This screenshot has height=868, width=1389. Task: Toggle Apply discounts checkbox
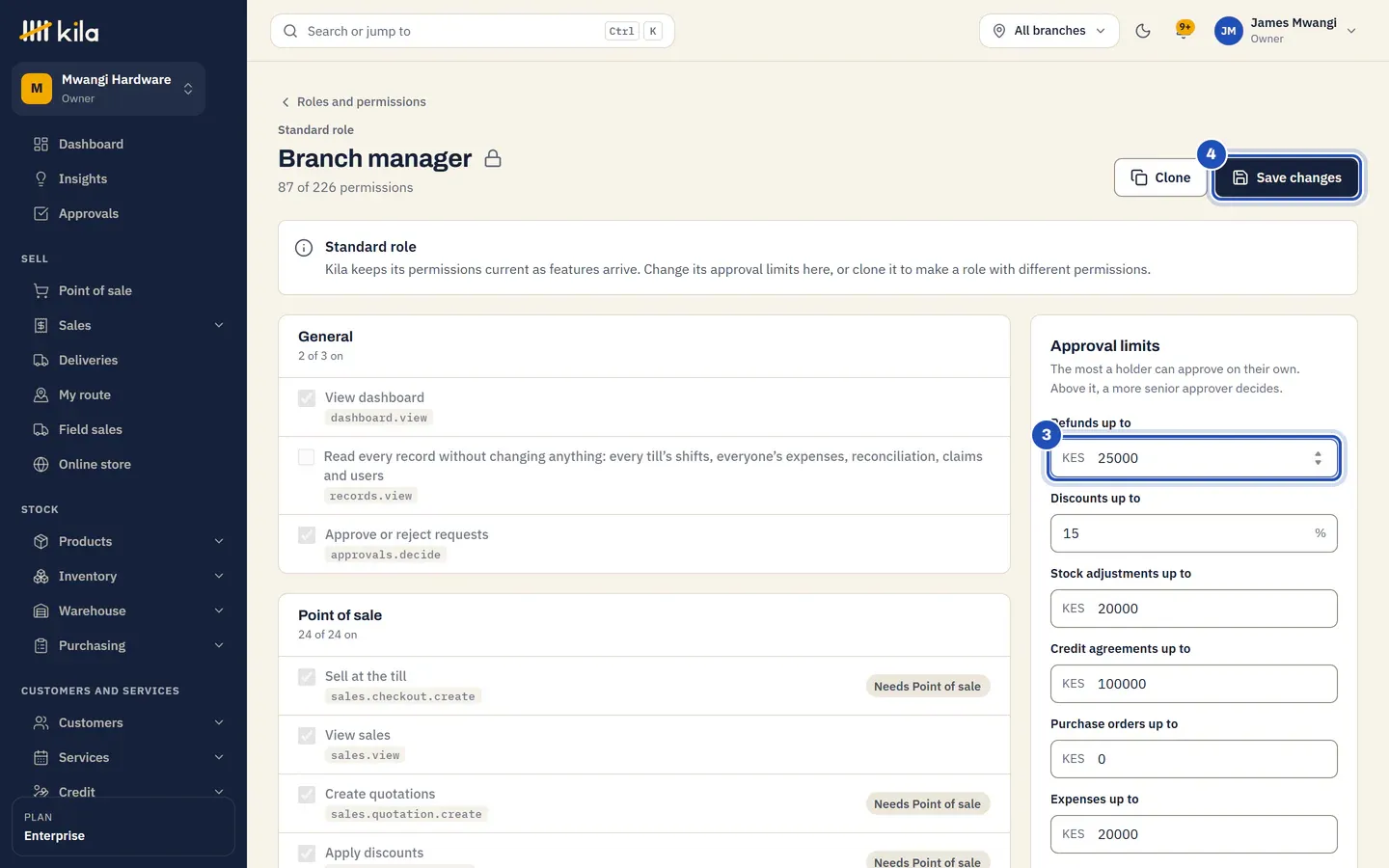click(307, 853)
